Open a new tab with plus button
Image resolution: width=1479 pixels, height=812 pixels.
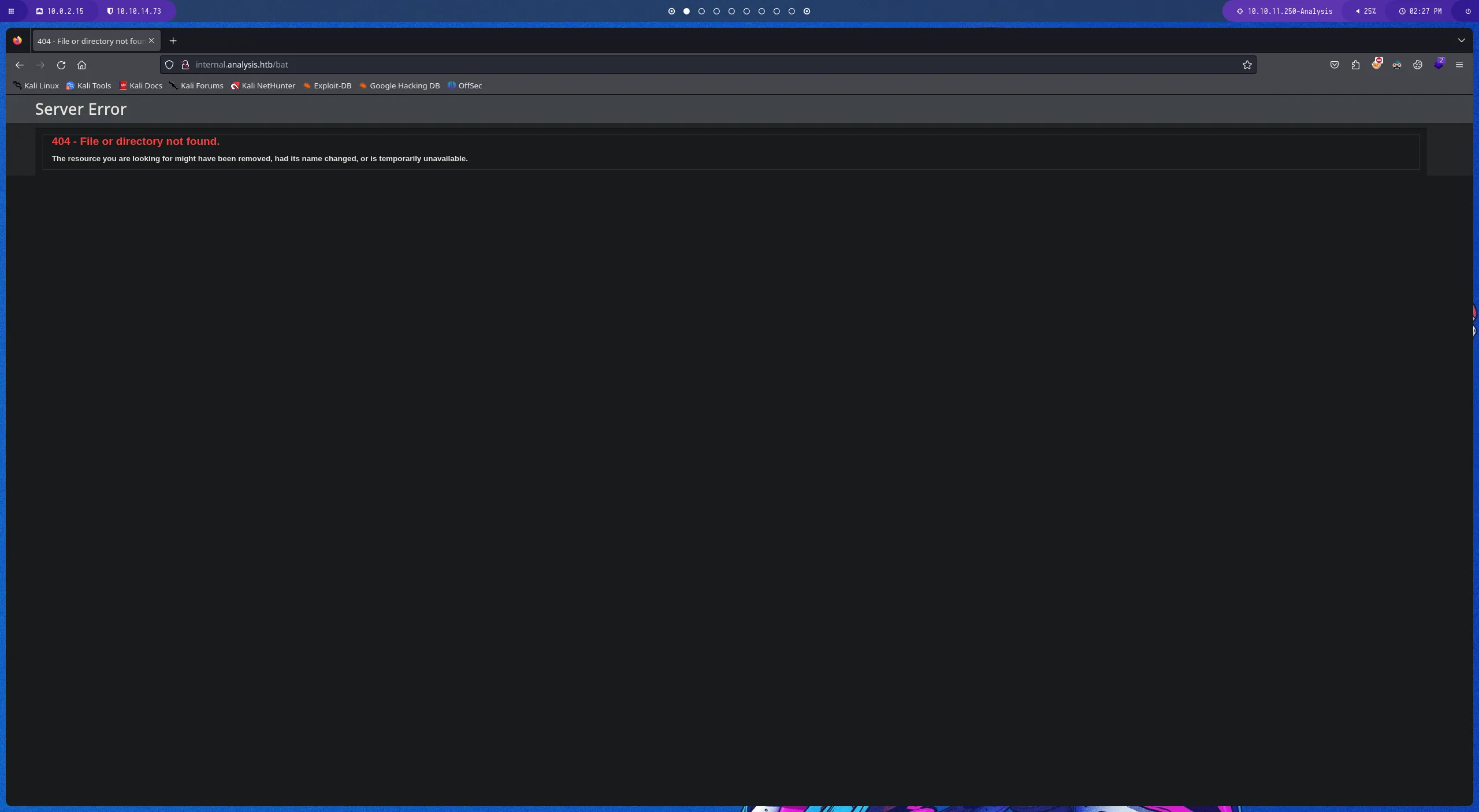(173, 41)
